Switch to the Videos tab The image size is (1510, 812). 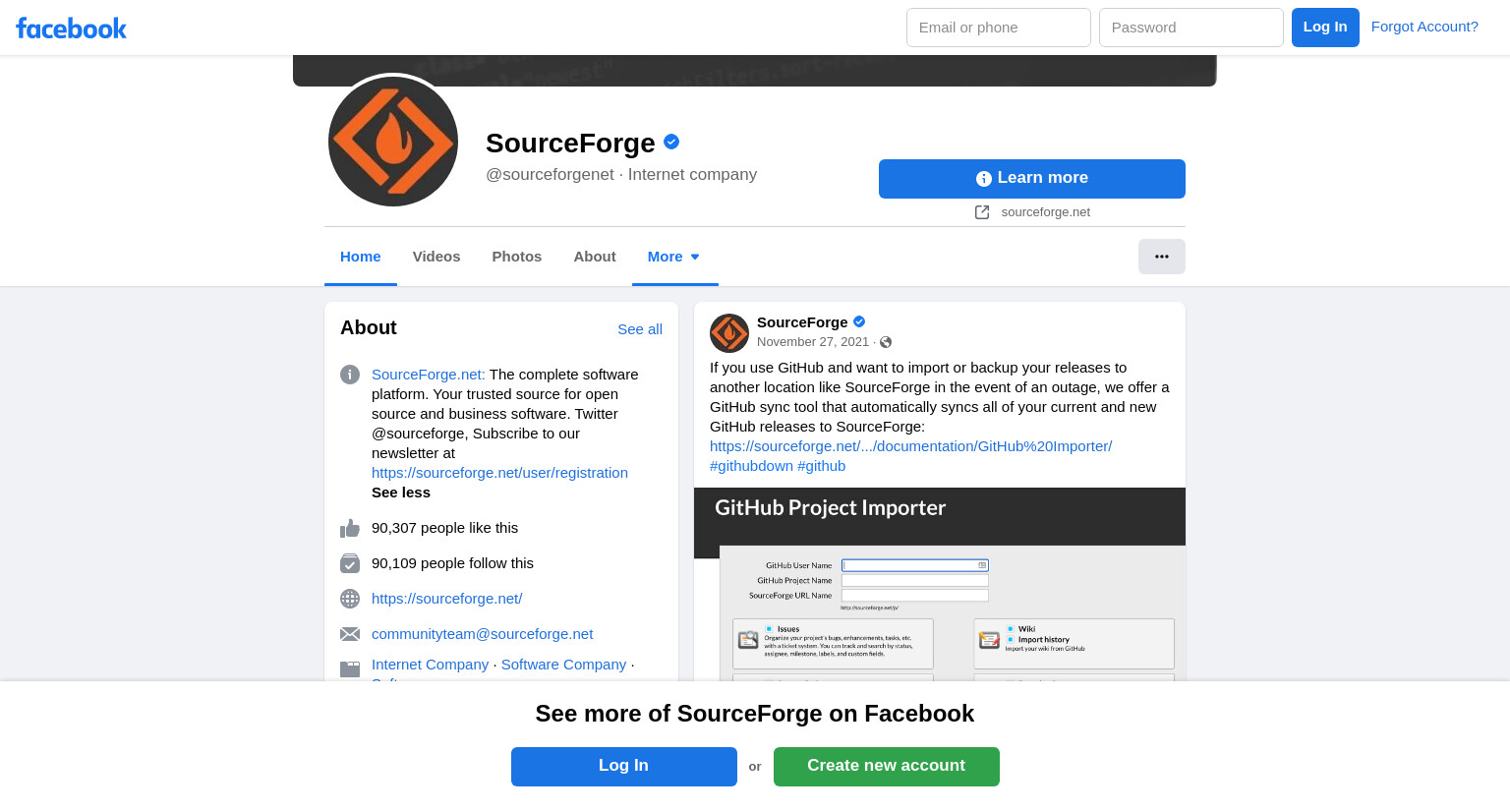(x=436, y=257)
